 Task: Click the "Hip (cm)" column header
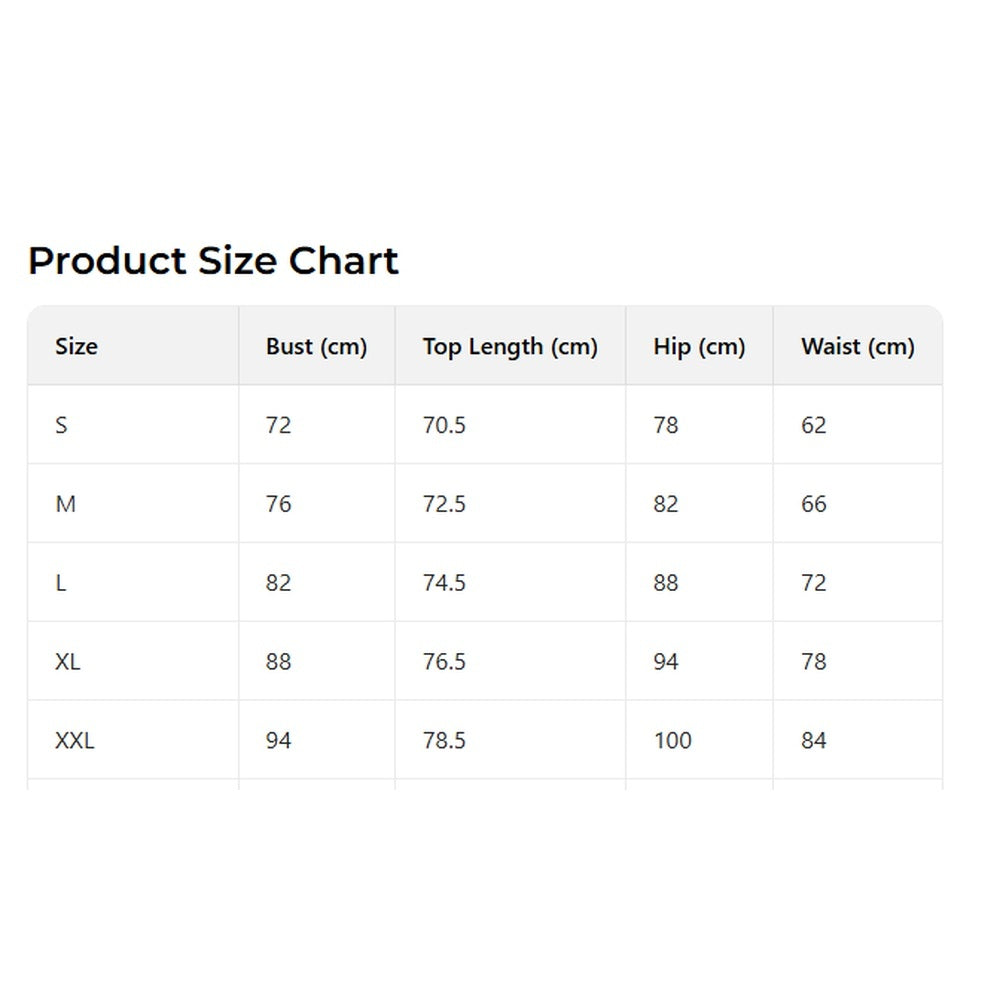[x=699, y=347]
